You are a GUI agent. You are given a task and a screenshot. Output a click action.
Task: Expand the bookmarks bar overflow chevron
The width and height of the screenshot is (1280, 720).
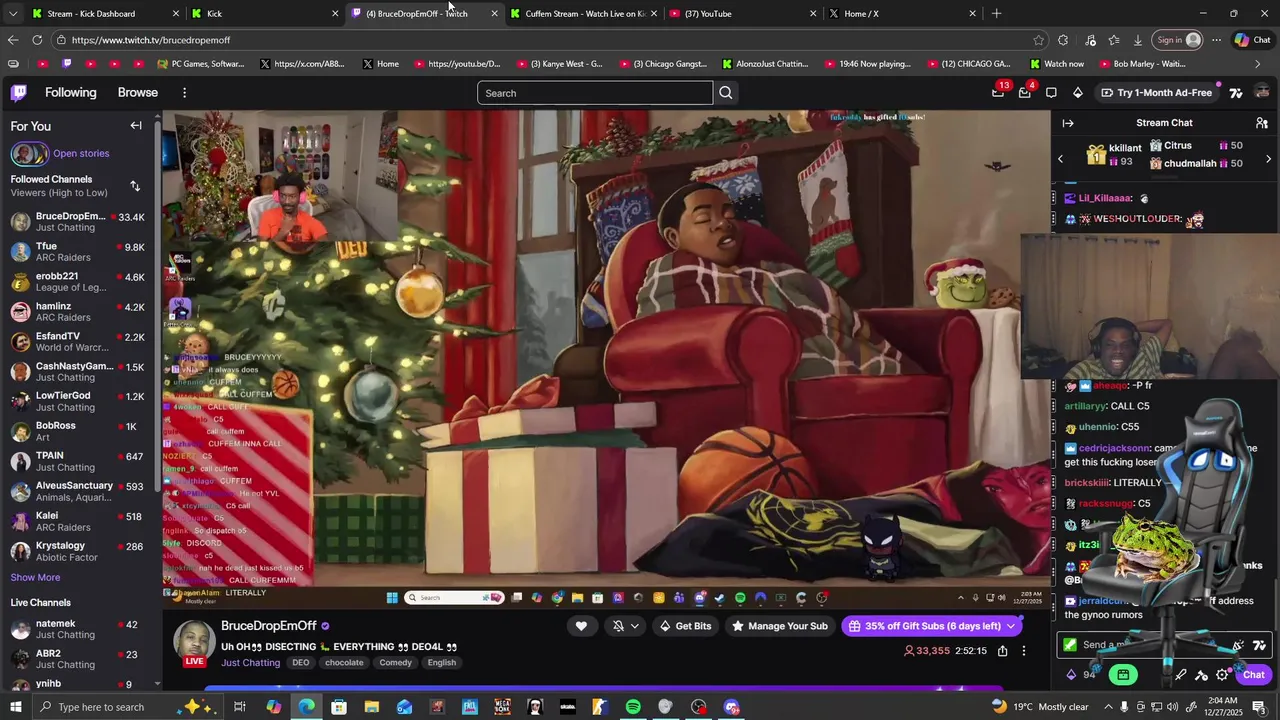click(1258, 64)
